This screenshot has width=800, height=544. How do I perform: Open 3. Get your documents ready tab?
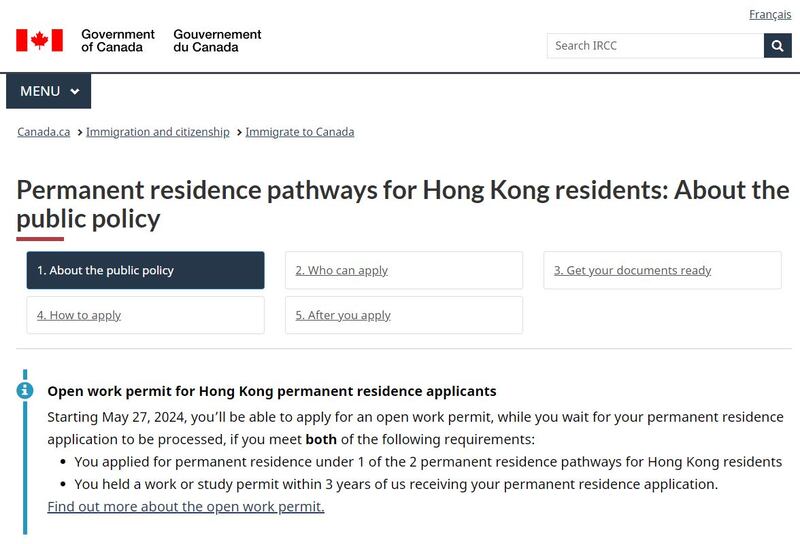tap(662, 270)
